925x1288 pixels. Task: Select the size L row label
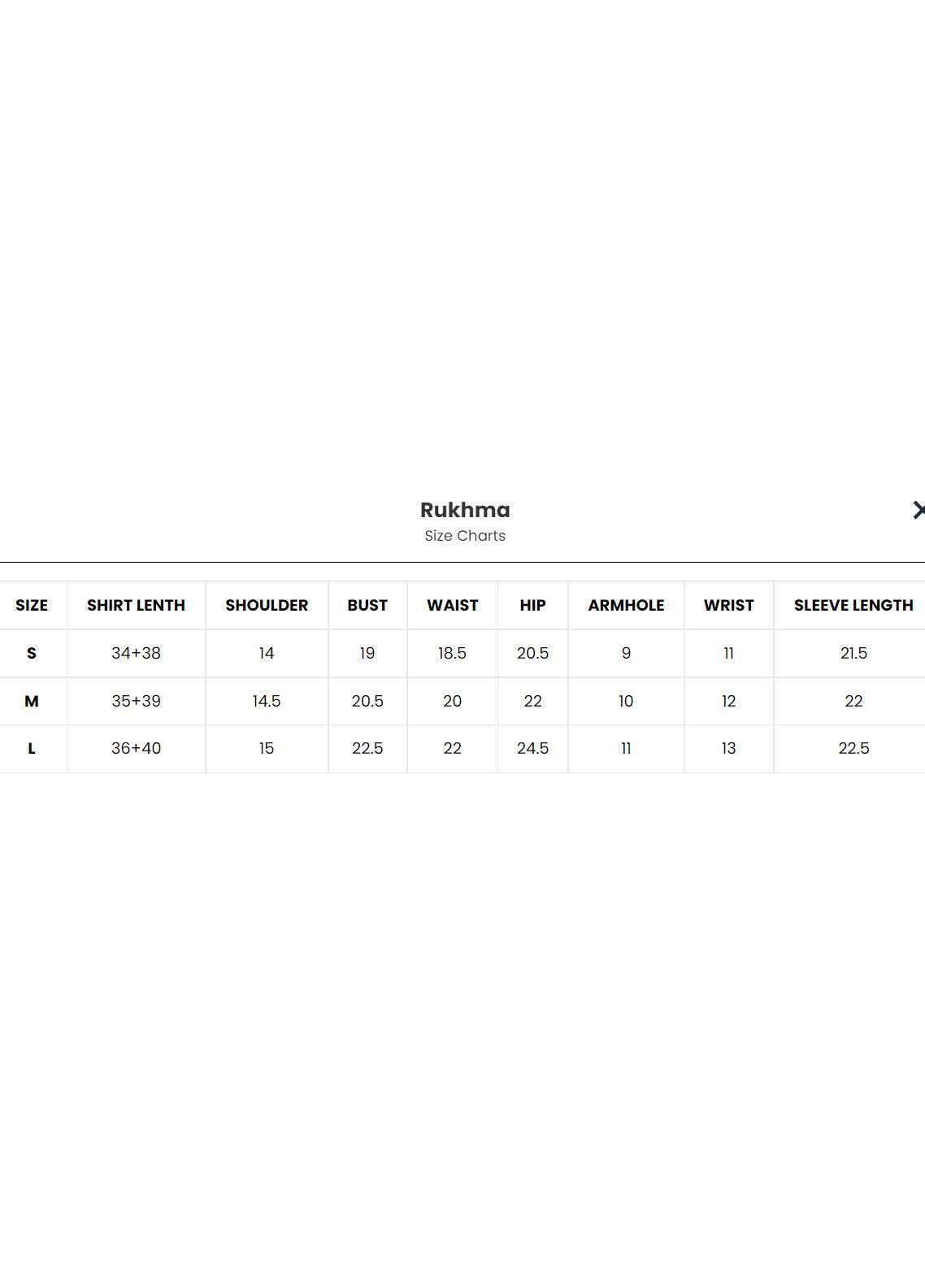click(x=32, y=748)
